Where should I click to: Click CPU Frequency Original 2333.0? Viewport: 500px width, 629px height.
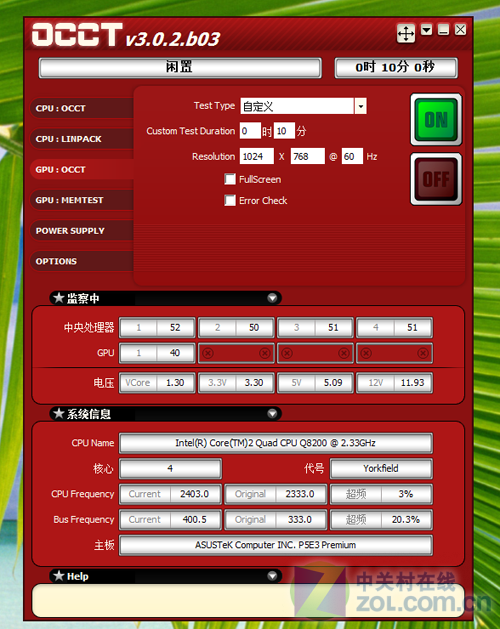[x=300, y=494]
